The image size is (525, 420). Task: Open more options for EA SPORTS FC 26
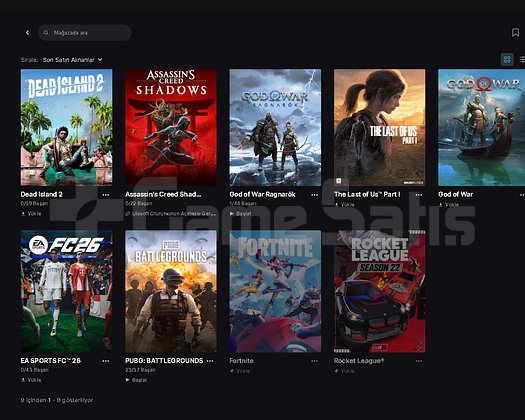pyautogui.click(x=106, y=361)
